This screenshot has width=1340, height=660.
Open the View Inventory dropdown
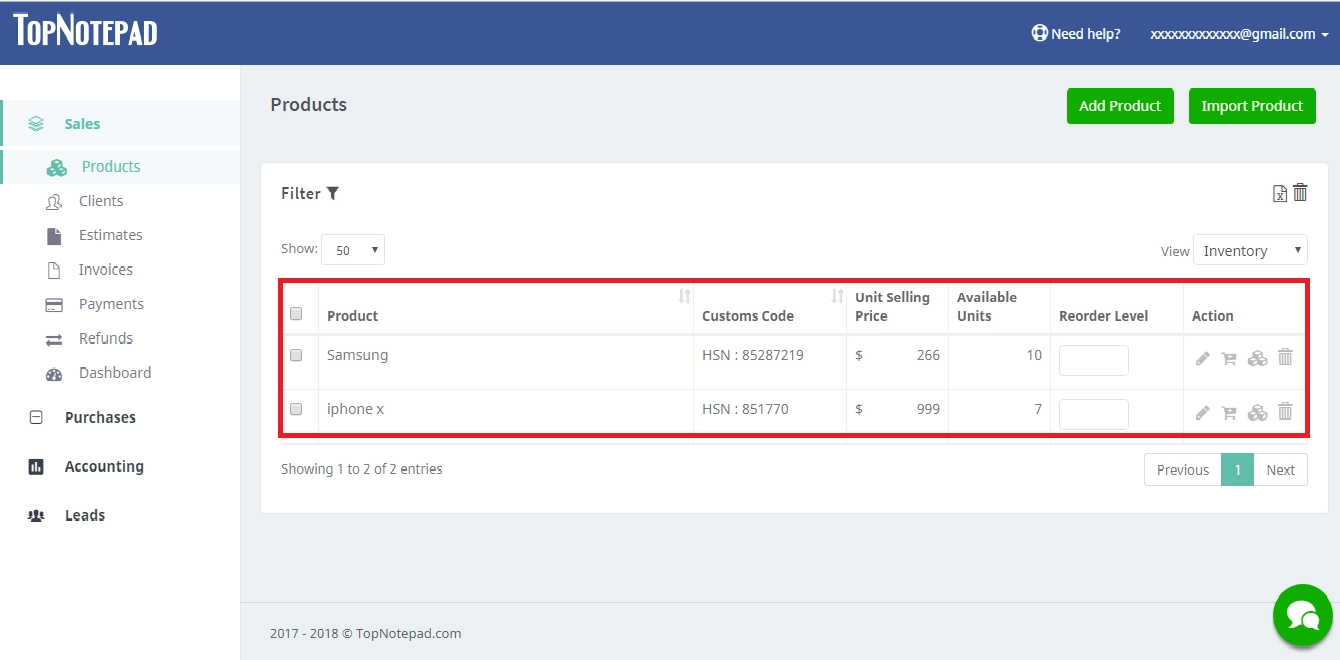[1250, 251]
